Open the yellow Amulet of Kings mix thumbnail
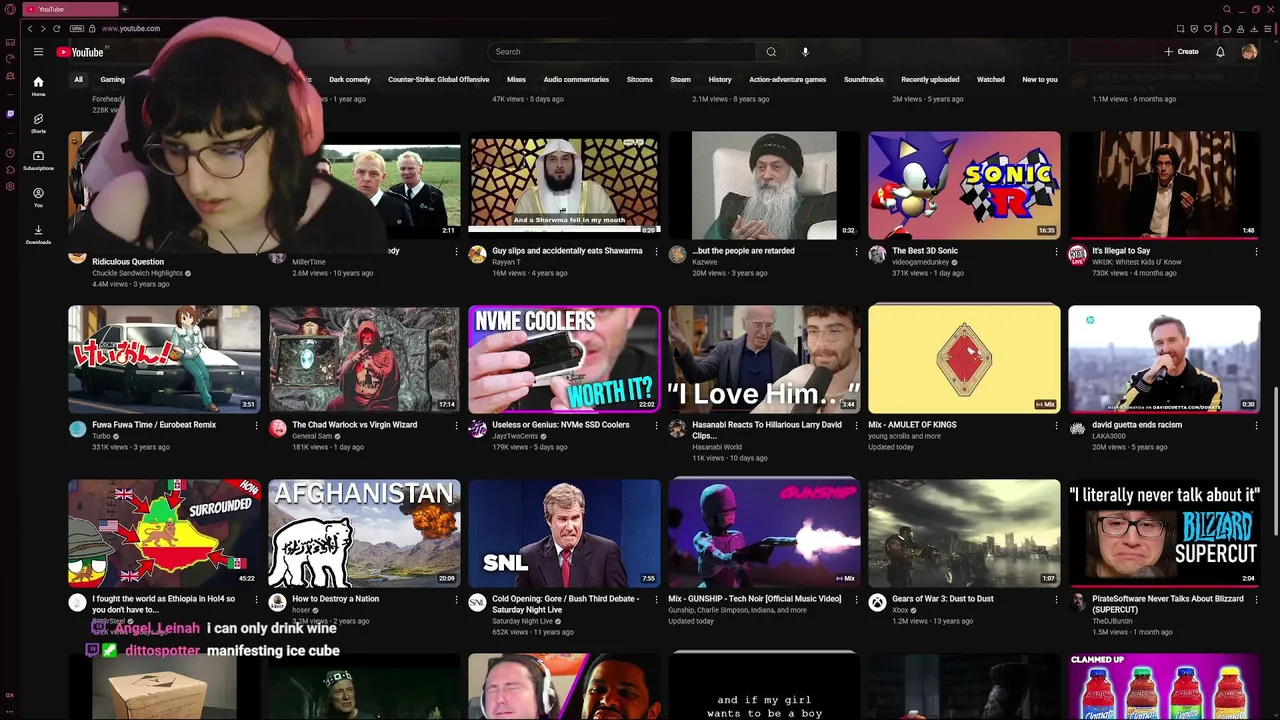1280x720 pixels. pos(964,359)
